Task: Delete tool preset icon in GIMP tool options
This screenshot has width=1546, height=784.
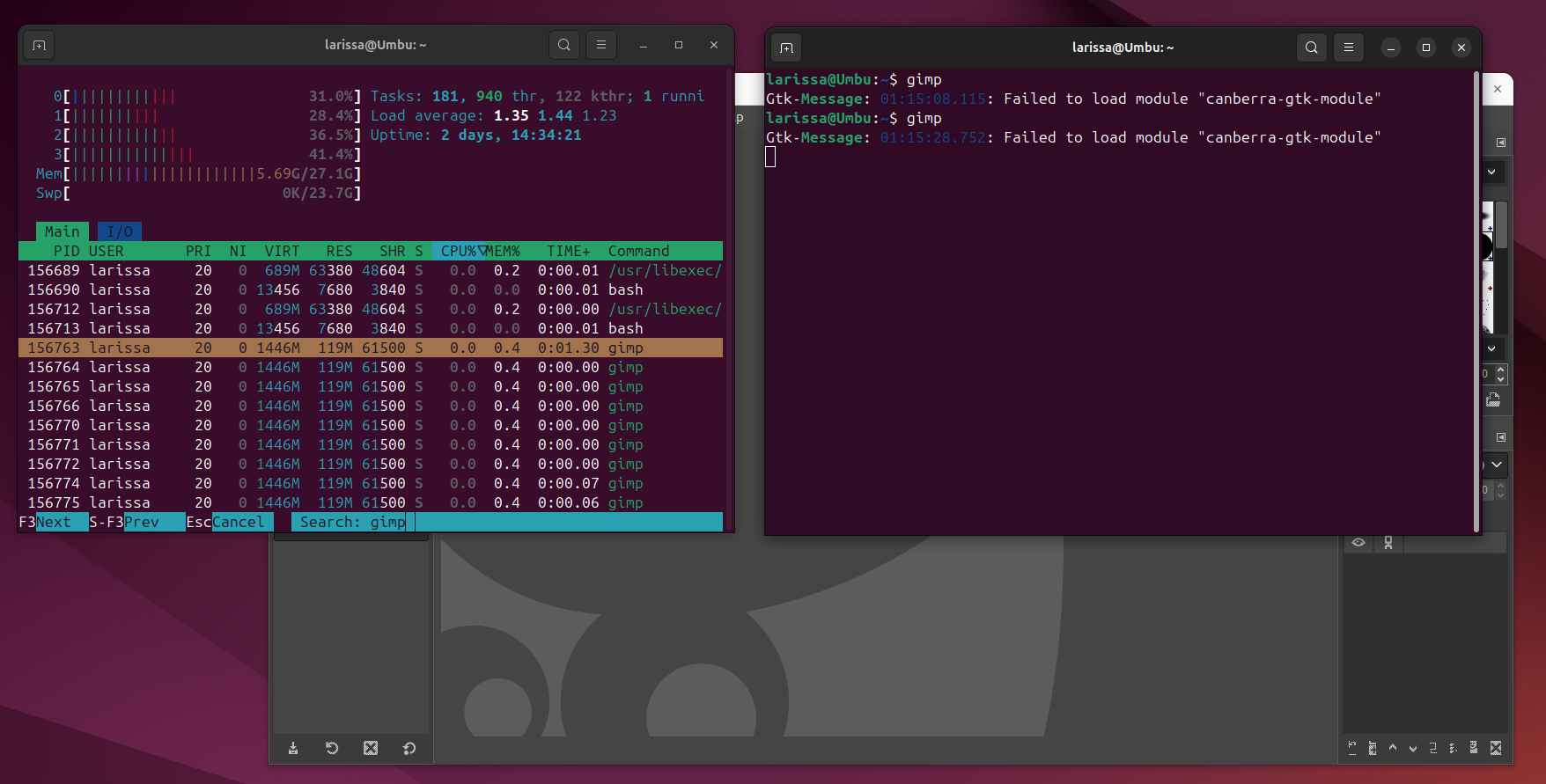Action: click(371, 748)
